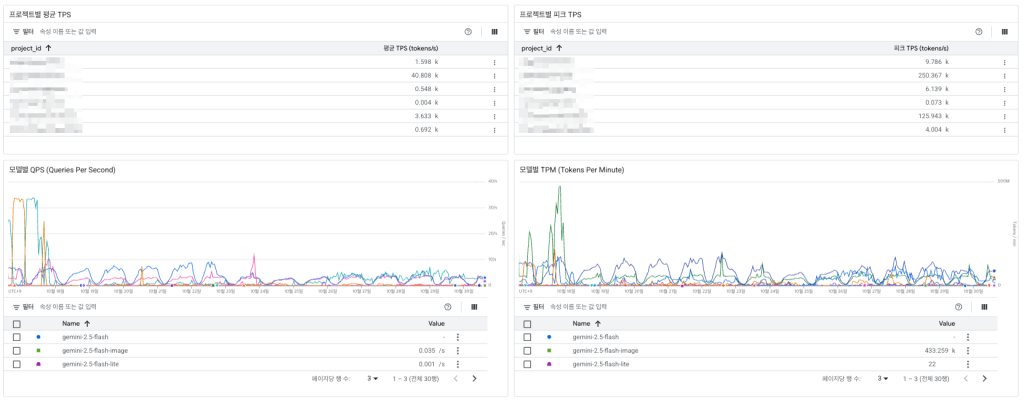Go to next page in 모델별 QPS table
Image resolution: width=1024 pixels, height=402 pixels.
474,379
